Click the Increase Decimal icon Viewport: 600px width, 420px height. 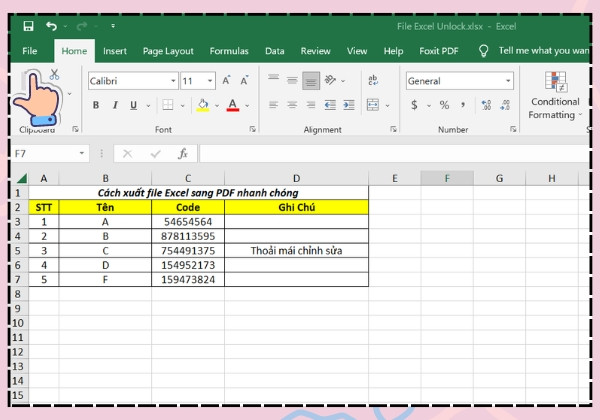(486, 105)
